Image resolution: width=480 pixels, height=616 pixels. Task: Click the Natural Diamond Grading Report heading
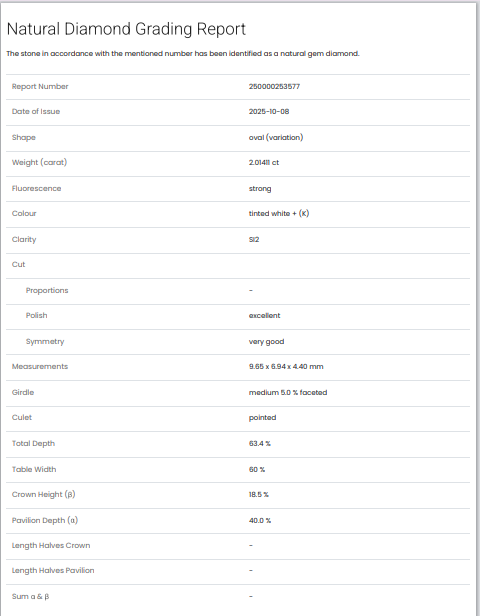point(126,29)
